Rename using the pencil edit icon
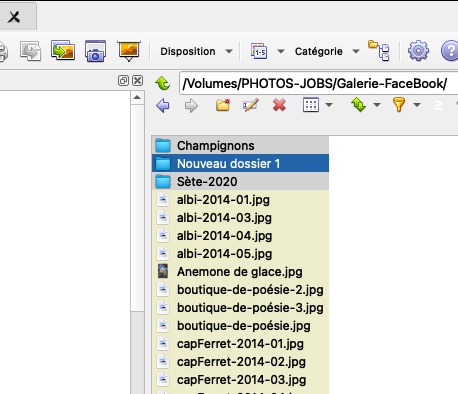458x394 pixels. pyautogui.click(x=251, y=105)
